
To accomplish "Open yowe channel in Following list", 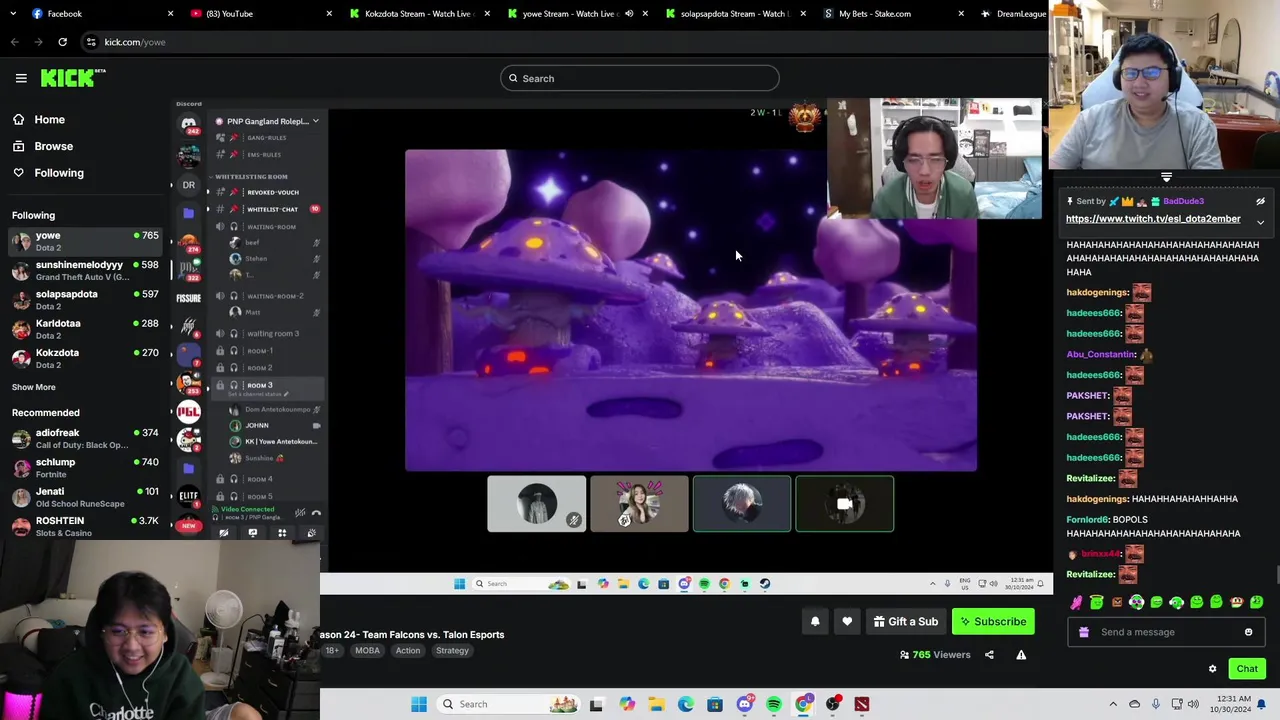I will coord(85,241).
